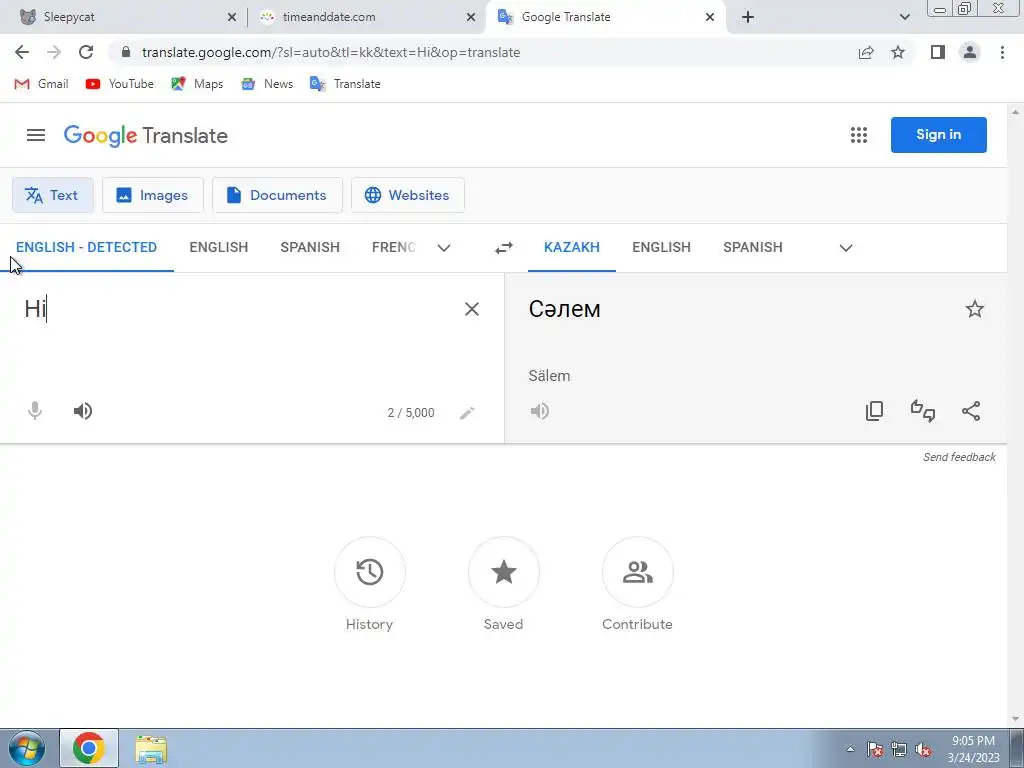Select Text translation mode

point(53,195)
